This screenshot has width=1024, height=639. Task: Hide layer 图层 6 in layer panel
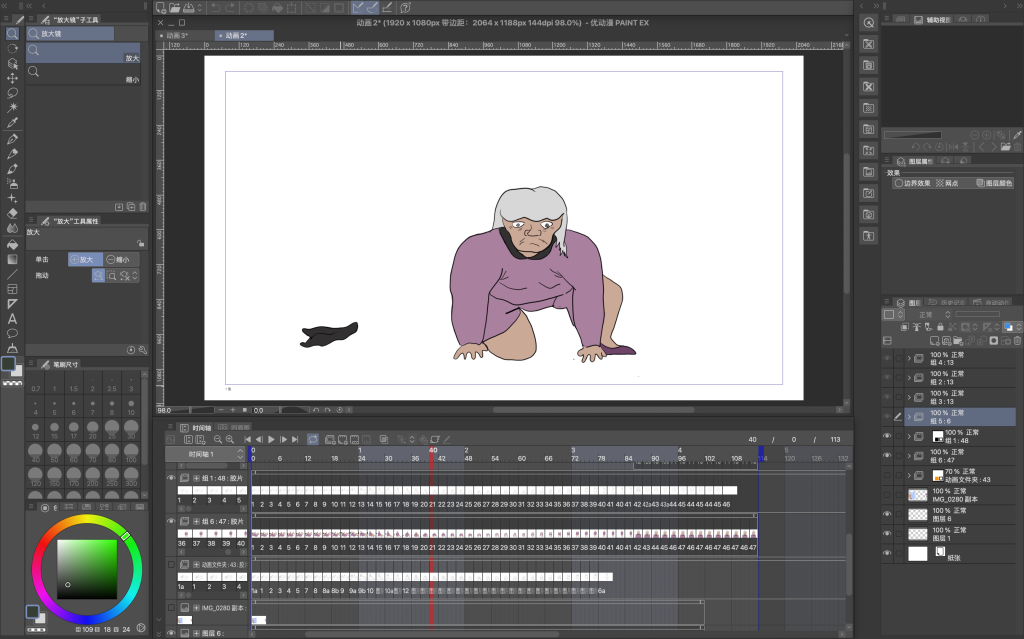click(x=887, y=514)
